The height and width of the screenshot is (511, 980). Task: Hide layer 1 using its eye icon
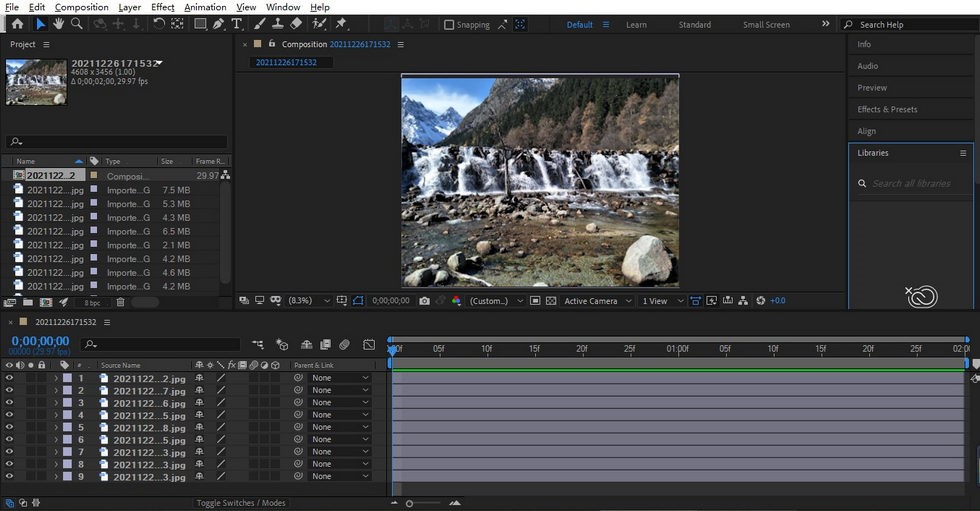(x=10, y=378)
